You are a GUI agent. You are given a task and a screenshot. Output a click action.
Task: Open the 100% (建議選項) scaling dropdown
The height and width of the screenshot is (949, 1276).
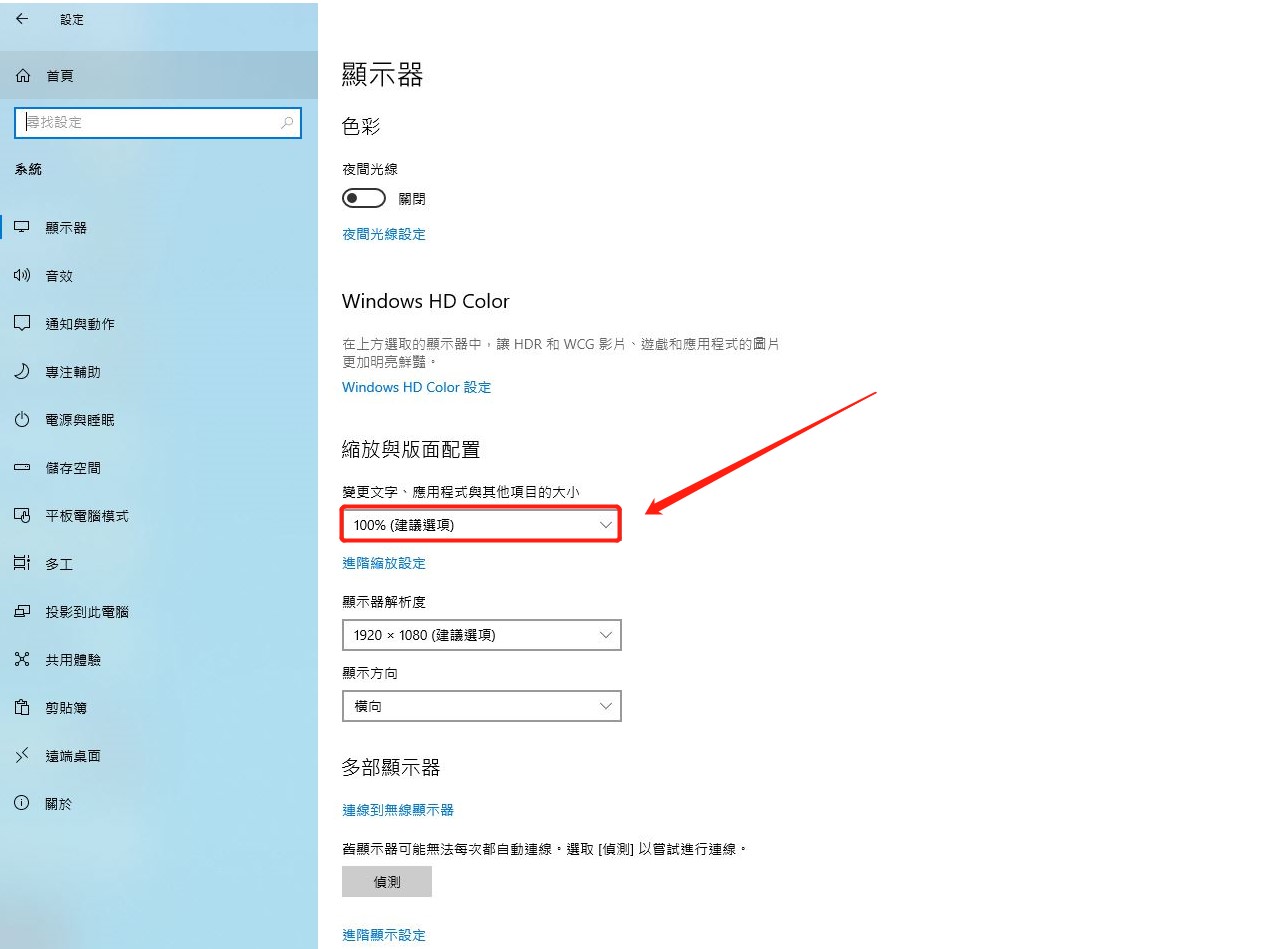(x=482, y=524)
